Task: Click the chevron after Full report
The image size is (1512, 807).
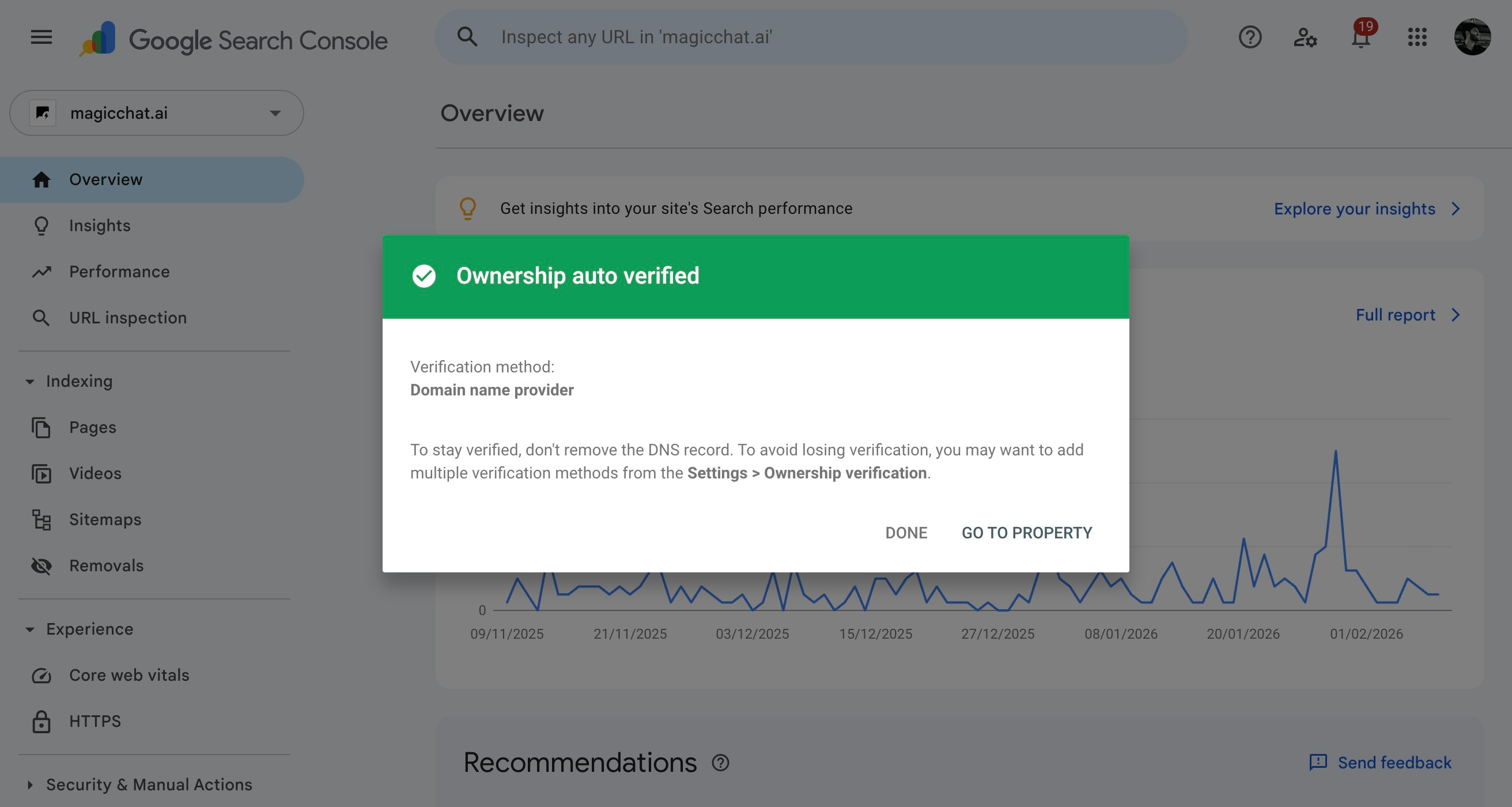Action: point(1455,315)
